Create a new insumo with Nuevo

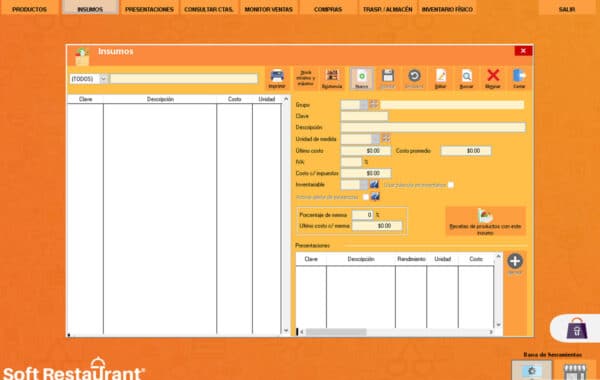click(x=361, y=79)
